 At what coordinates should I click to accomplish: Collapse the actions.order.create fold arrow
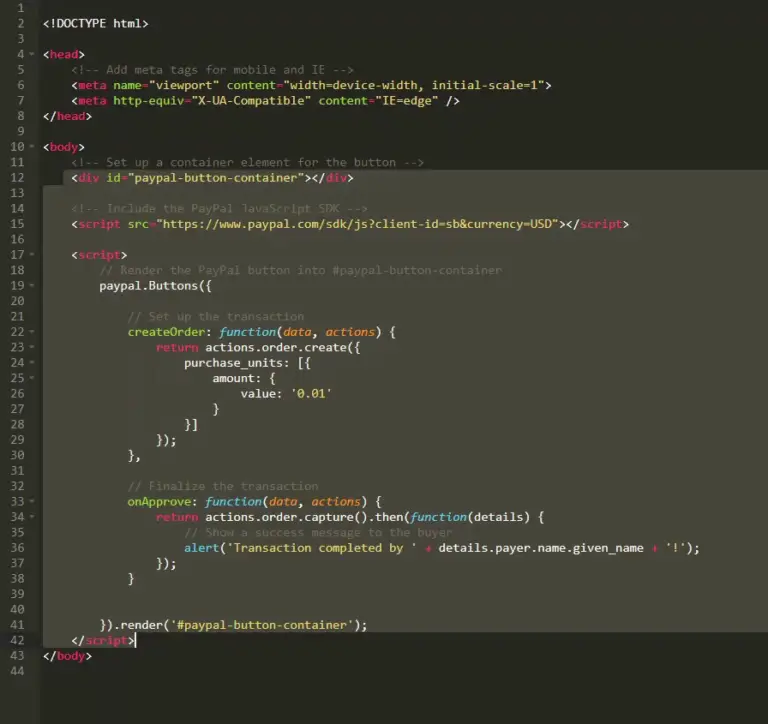coord(34,348)
